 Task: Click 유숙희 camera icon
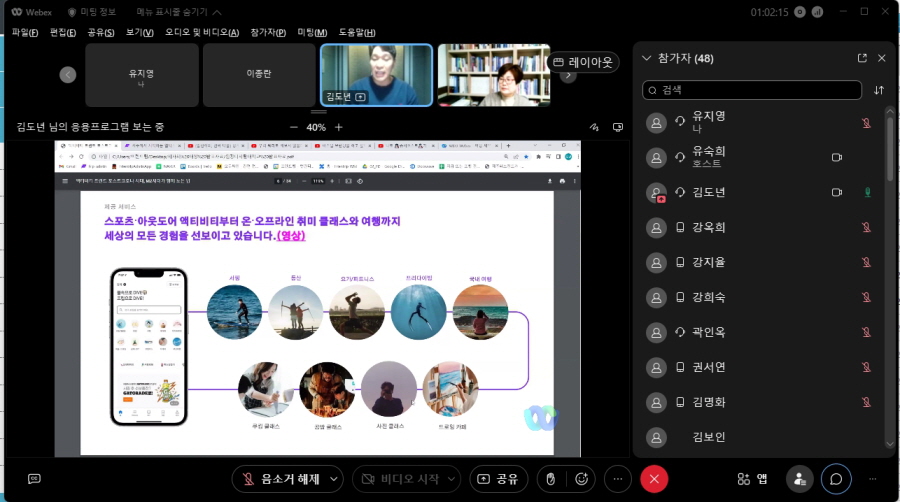pos(837,157)
